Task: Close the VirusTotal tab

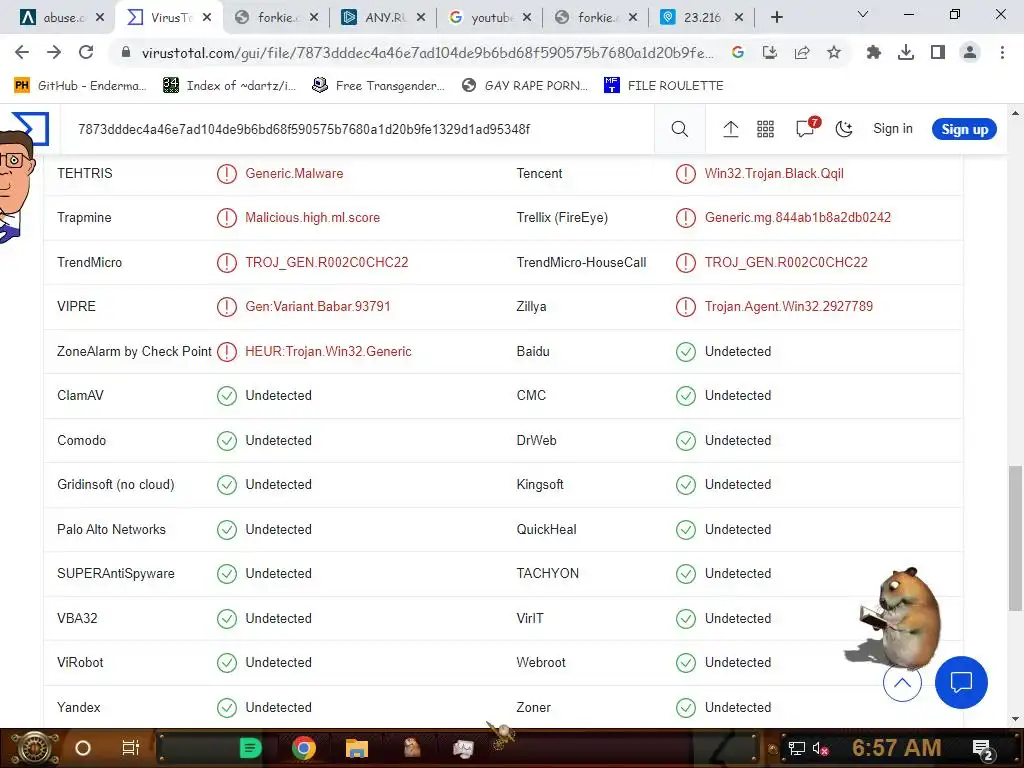Action: [207, 18]
